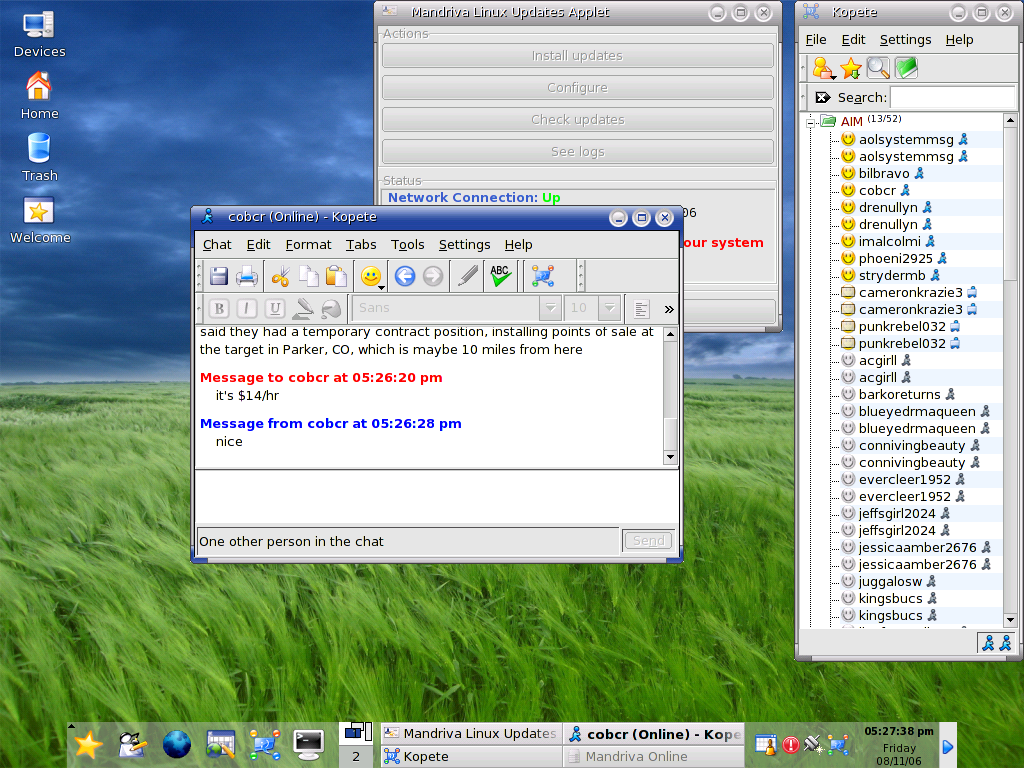This screenshot has width=1024, height=768.
Task: Open the Kopete set status dropdown icon
Action: tap(823, 68)
